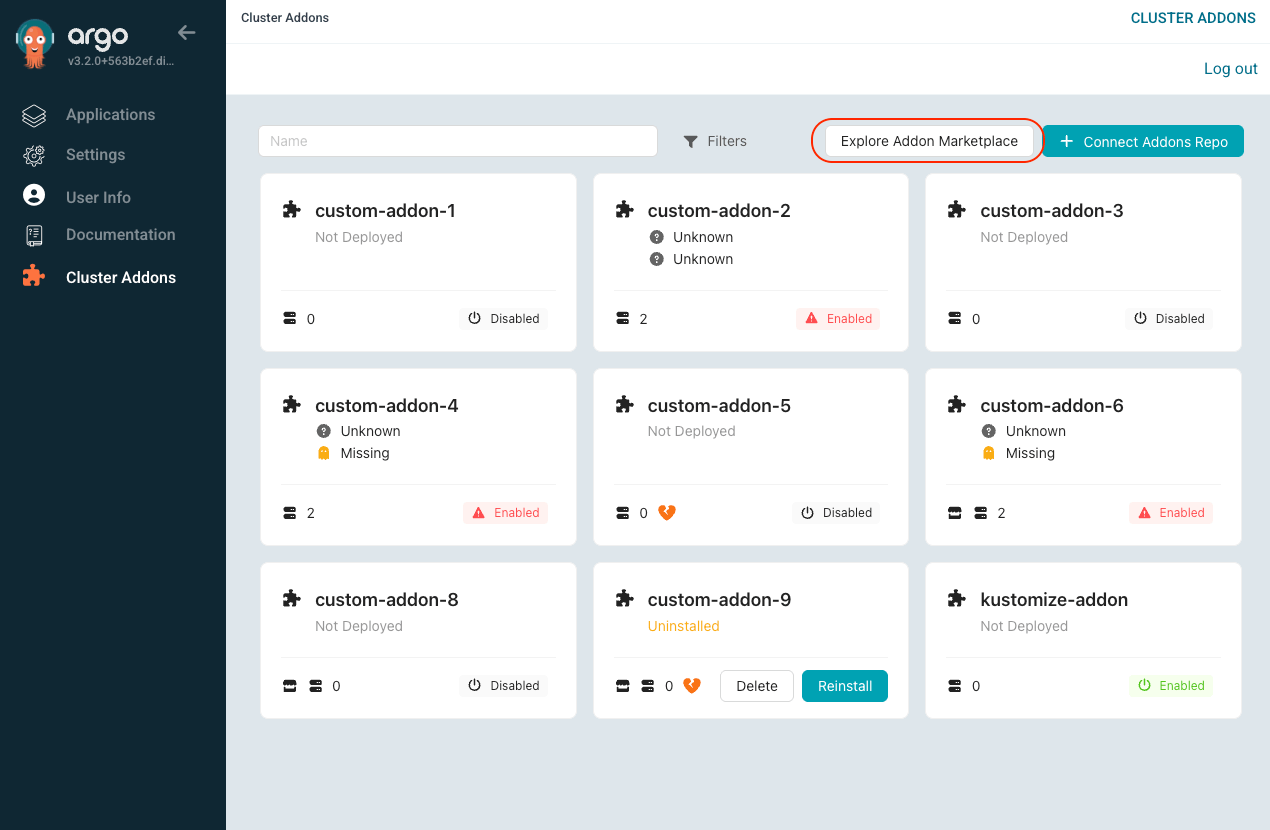Open the CLUSTER ADDONS header tab
This screenshot has width=1270, height=830.
click(1193, 17)
